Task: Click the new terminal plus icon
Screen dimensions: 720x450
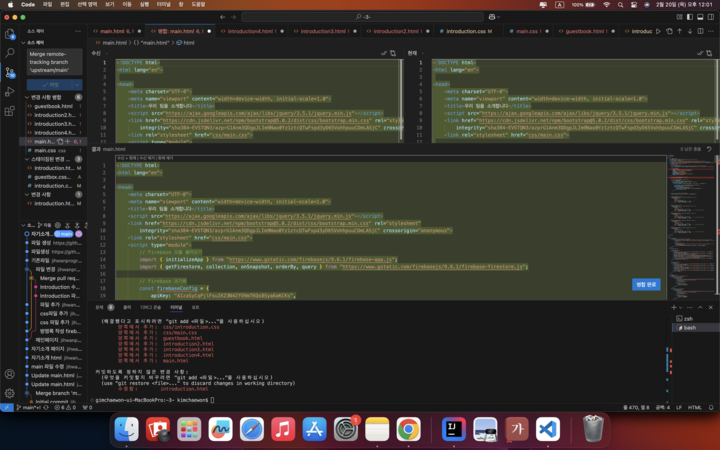Action: pyautogui.click(x=673, y=307)
